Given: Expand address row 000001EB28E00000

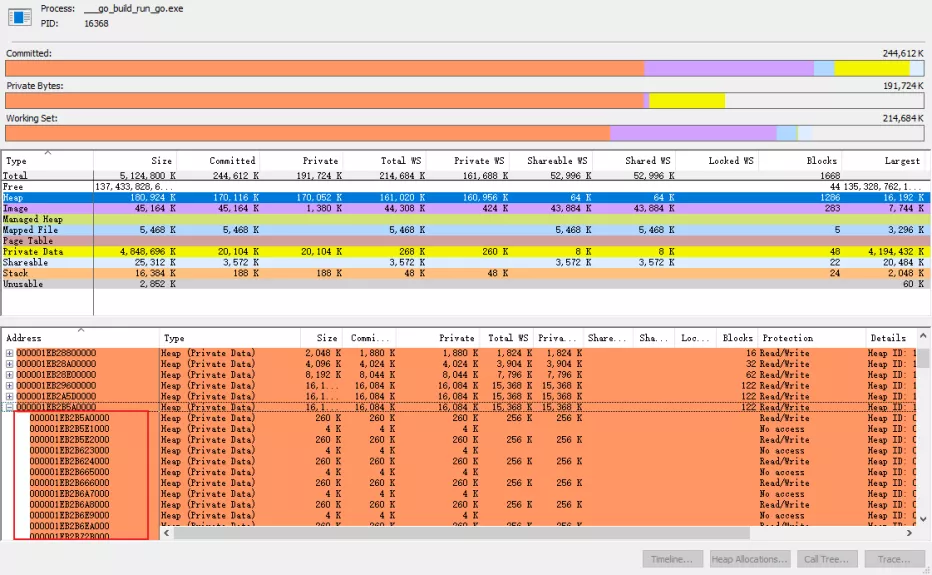Looking at the screenshot, I should pyautogui.click(x=10, y=375).
